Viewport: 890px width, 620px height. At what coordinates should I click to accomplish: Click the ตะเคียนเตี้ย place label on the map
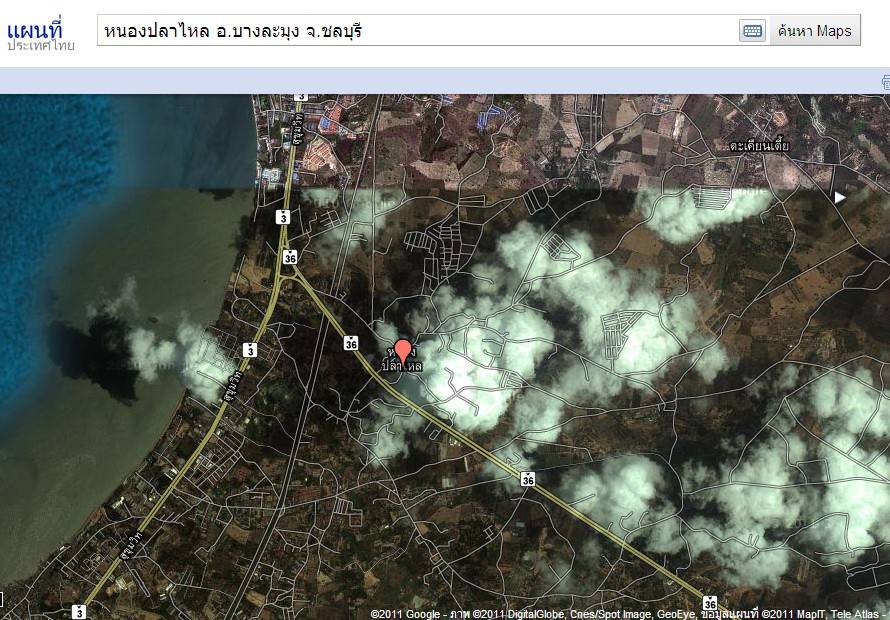(x=759, y=146)
